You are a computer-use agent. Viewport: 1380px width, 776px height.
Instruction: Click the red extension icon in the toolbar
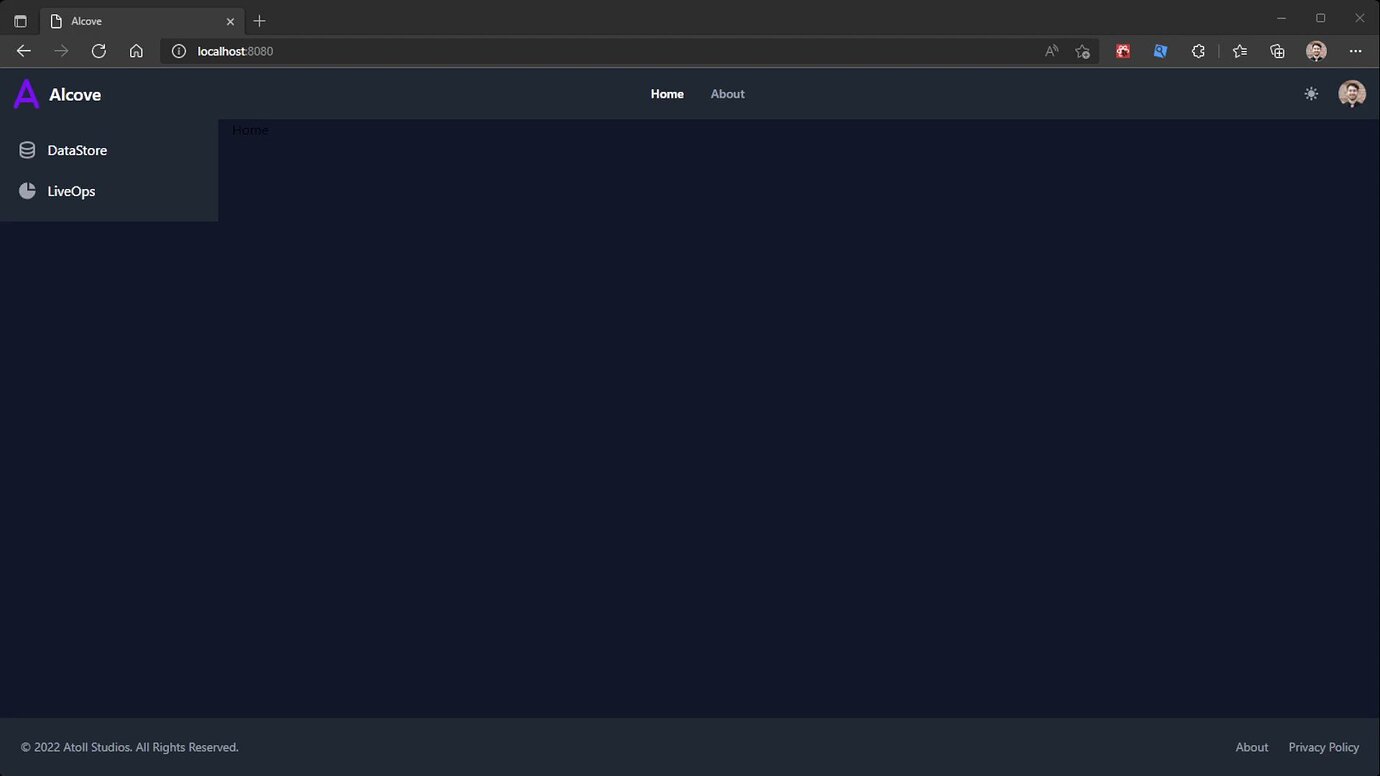pyautogui.click(x=1122, y=51)
